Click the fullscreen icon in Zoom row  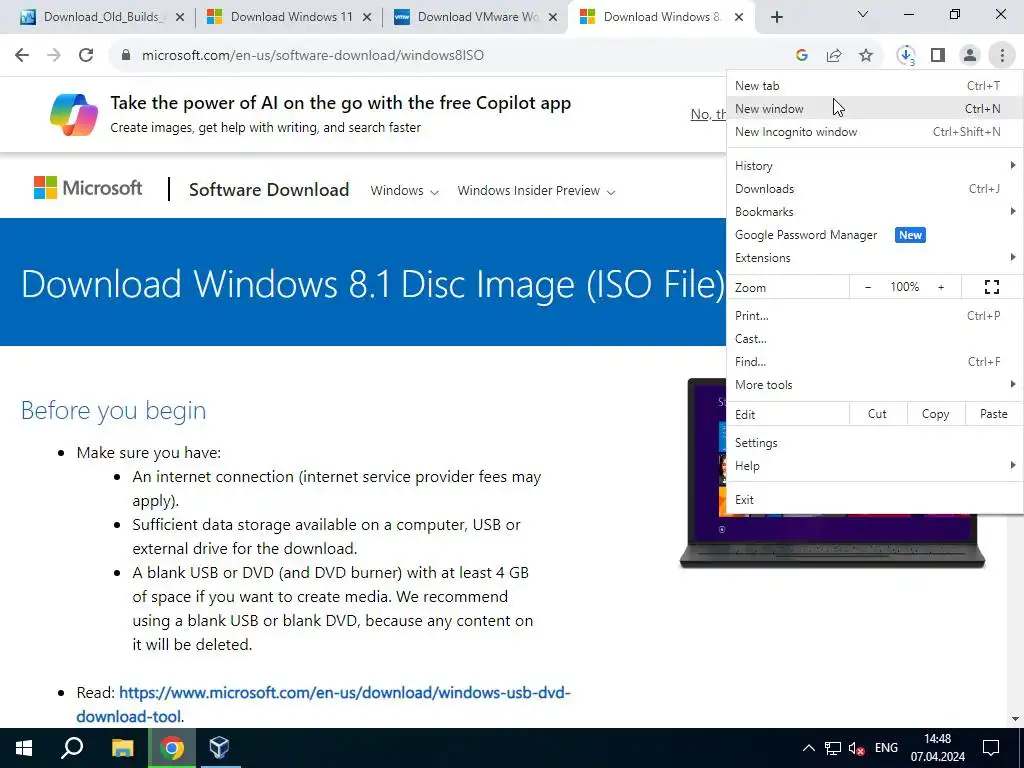(x=991, y=287)
